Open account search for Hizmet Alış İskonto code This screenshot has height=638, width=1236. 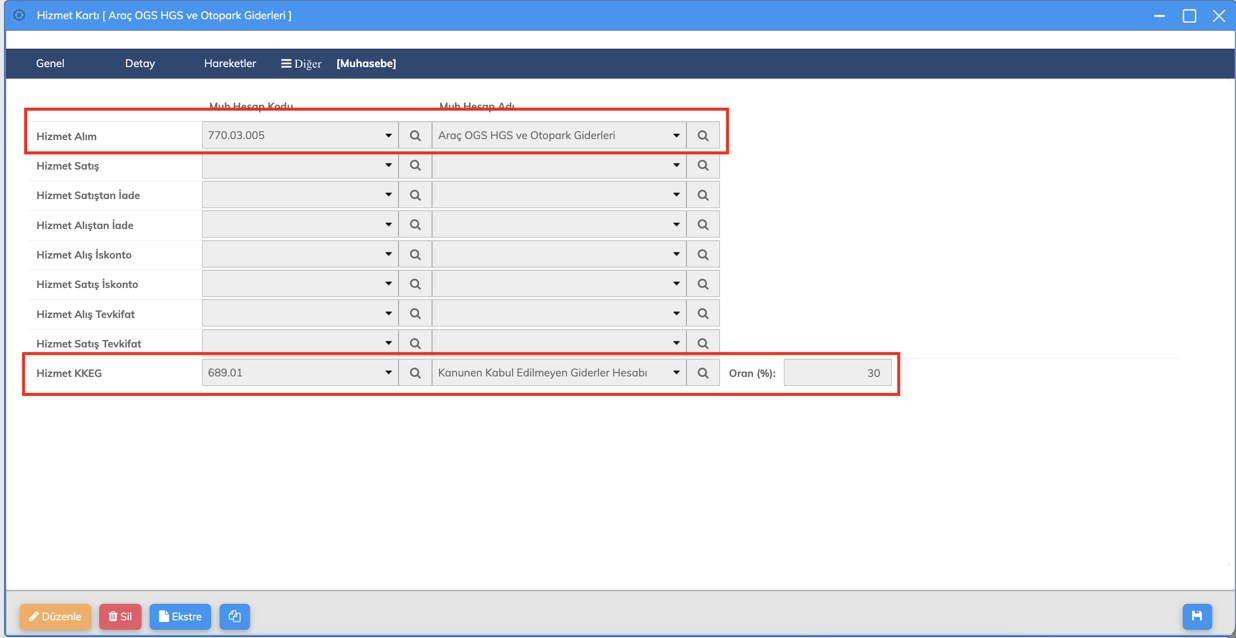[415, 255]
